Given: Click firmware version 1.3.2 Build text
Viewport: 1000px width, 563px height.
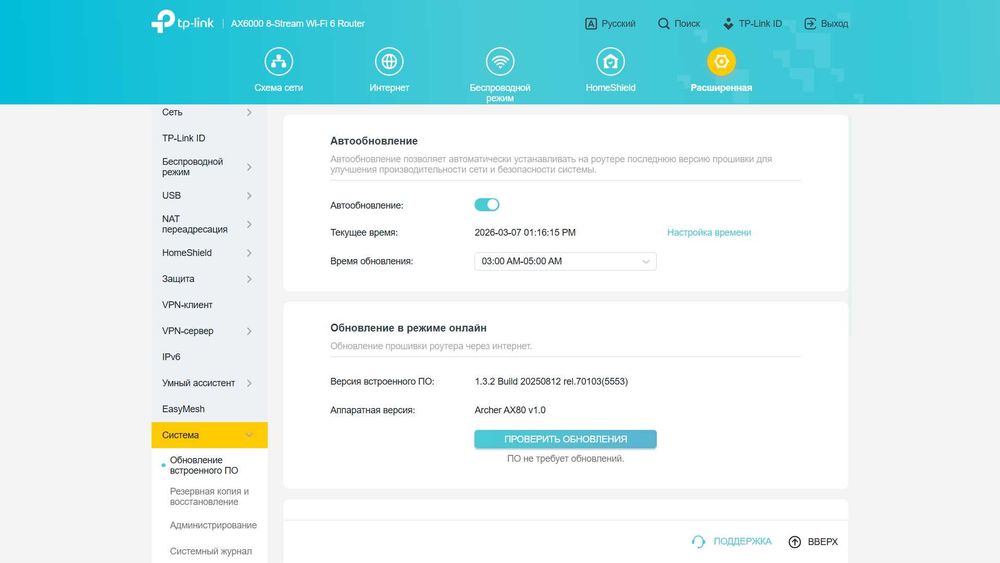Looking at the screenshot, I should pos(551,381).
